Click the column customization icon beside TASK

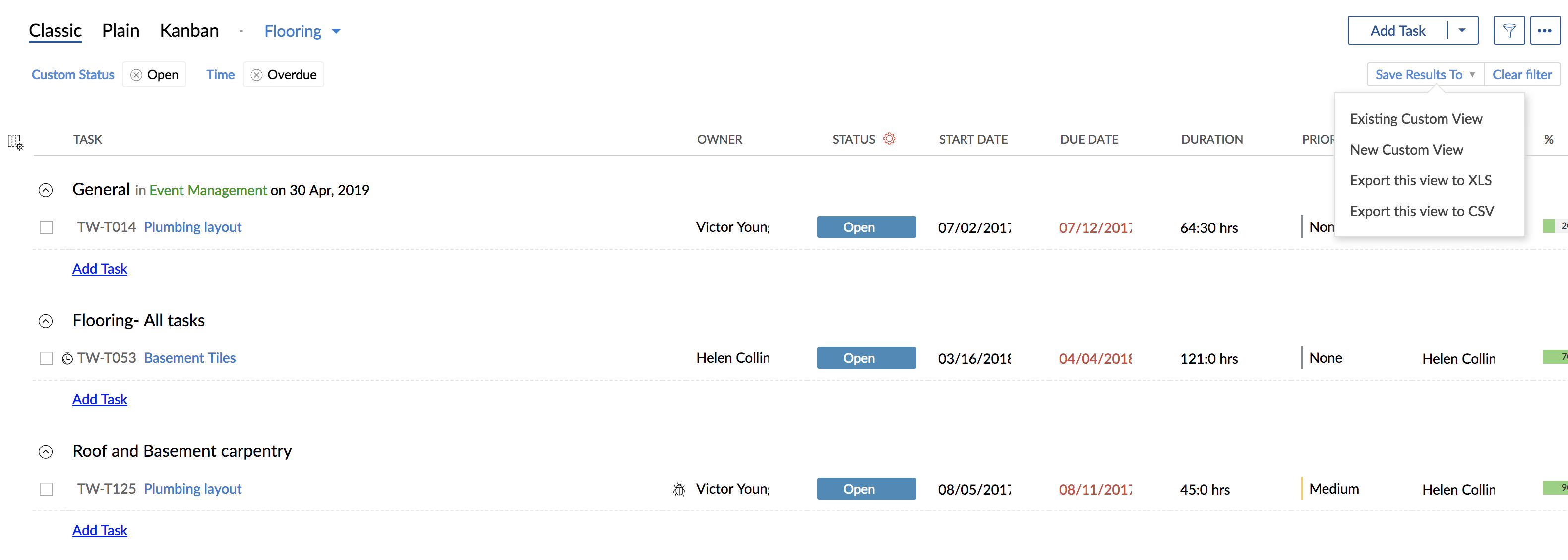point(15,142)
